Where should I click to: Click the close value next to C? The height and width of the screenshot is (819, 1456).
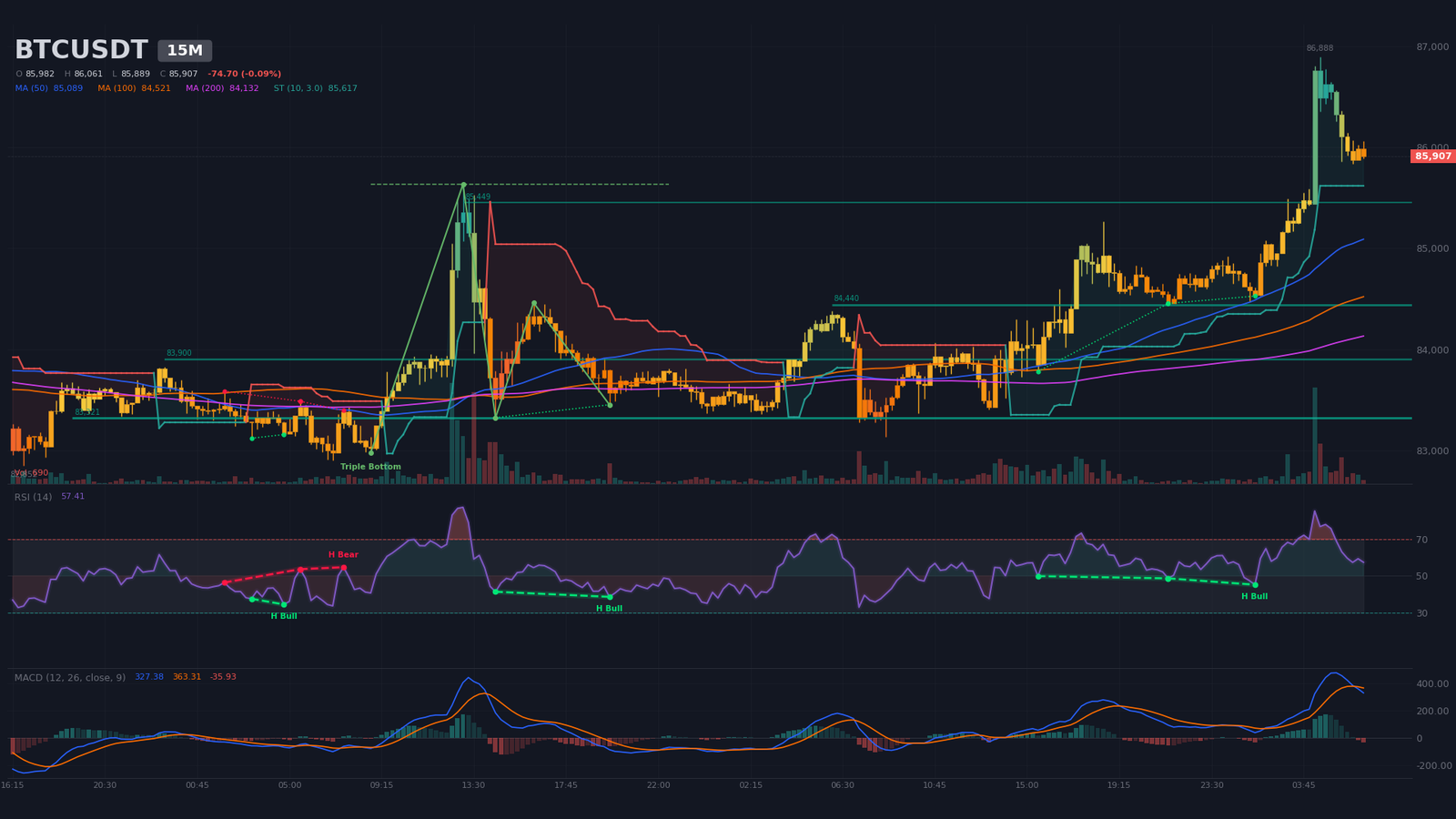tap(183, 74)
